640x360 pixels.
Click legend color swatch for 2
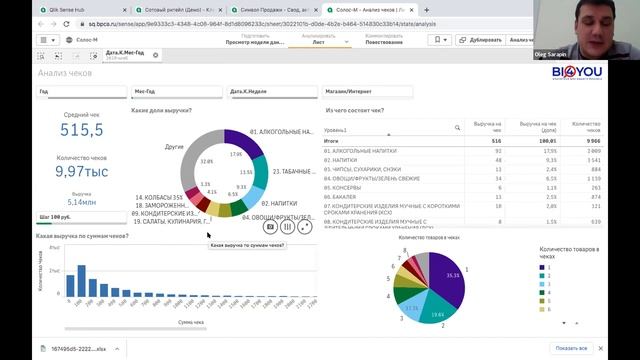pos(542,276)
